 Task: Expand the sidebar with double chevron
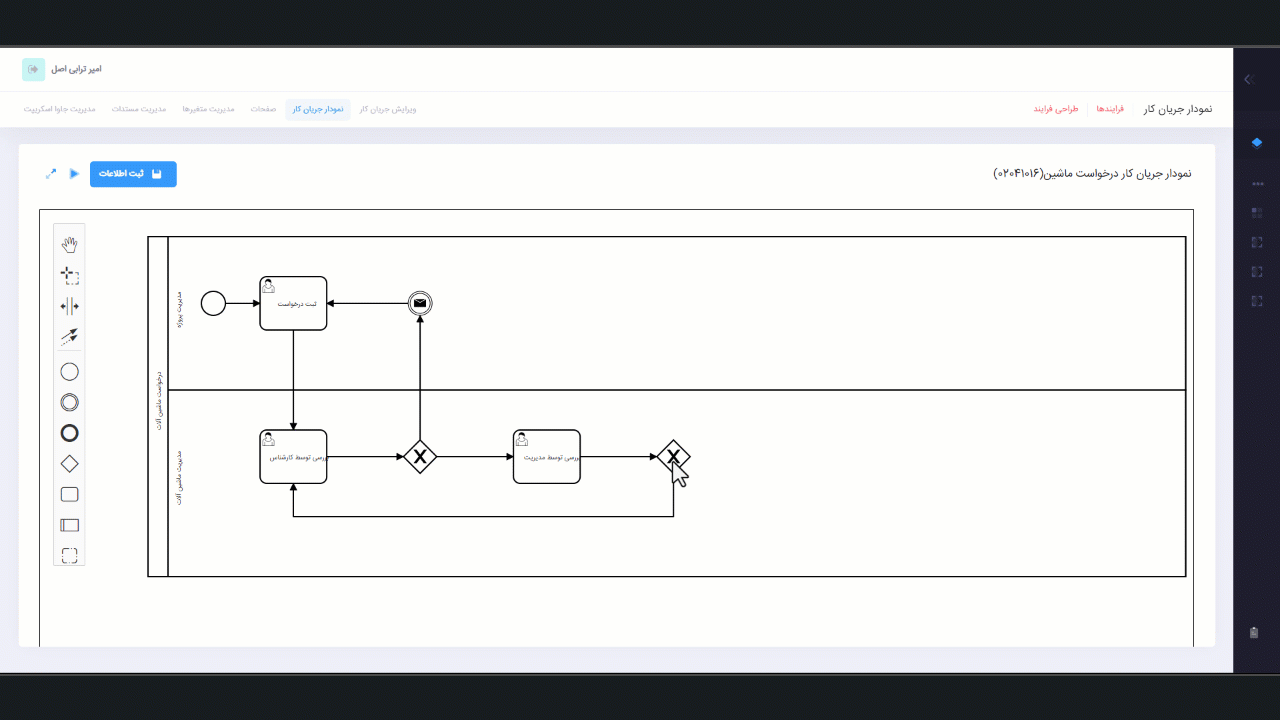pyautogui.click(x=1248, y=79)
